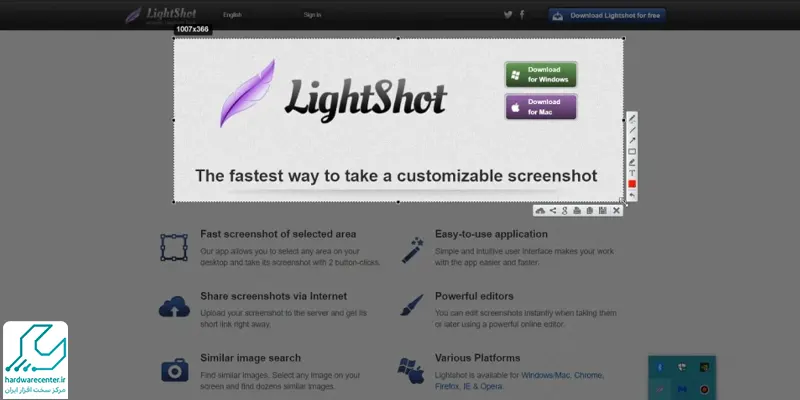
Task: Upload screenshot to cloud
Action: pyautogui.click(x=540, y=211)
